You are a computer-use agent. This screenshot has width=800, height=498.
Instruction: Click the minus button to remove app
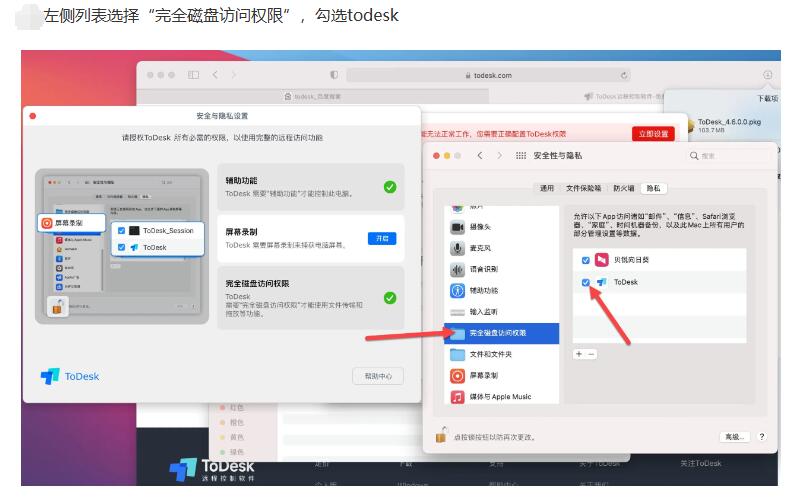tap(591, 354)
